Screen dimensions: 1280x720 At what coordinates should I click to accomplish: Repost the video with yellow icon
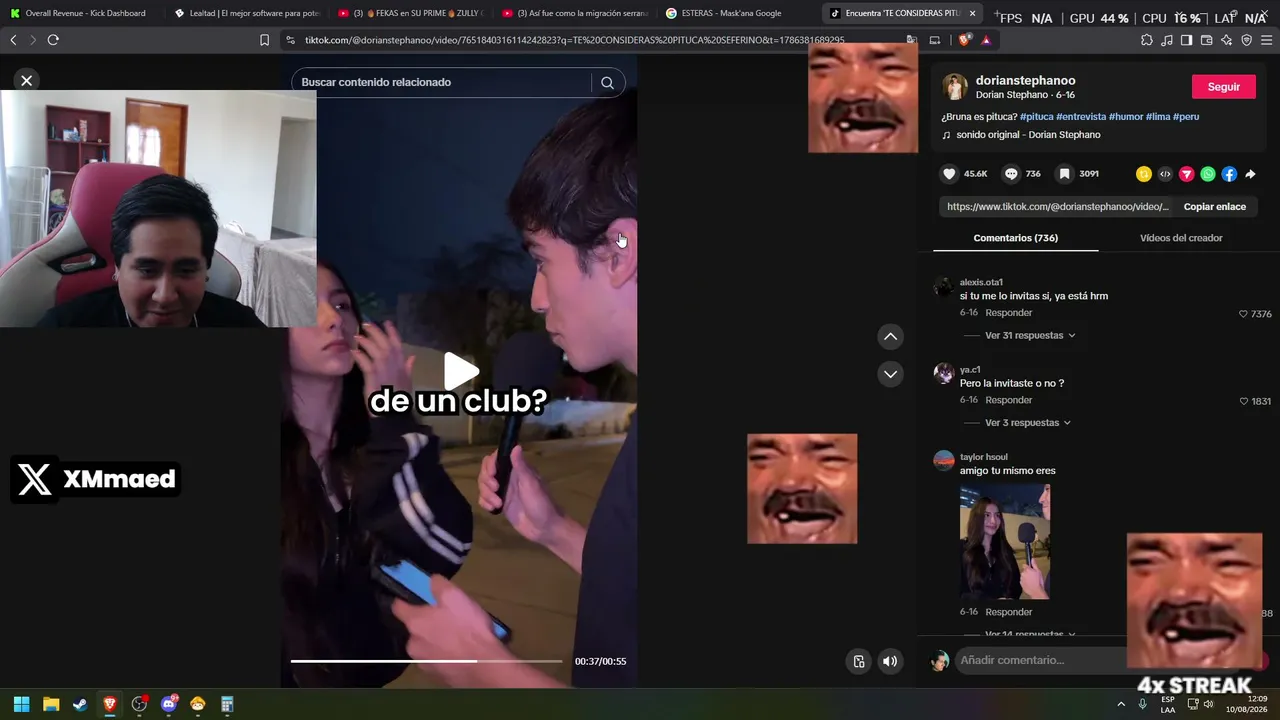tap(1144, 174)
